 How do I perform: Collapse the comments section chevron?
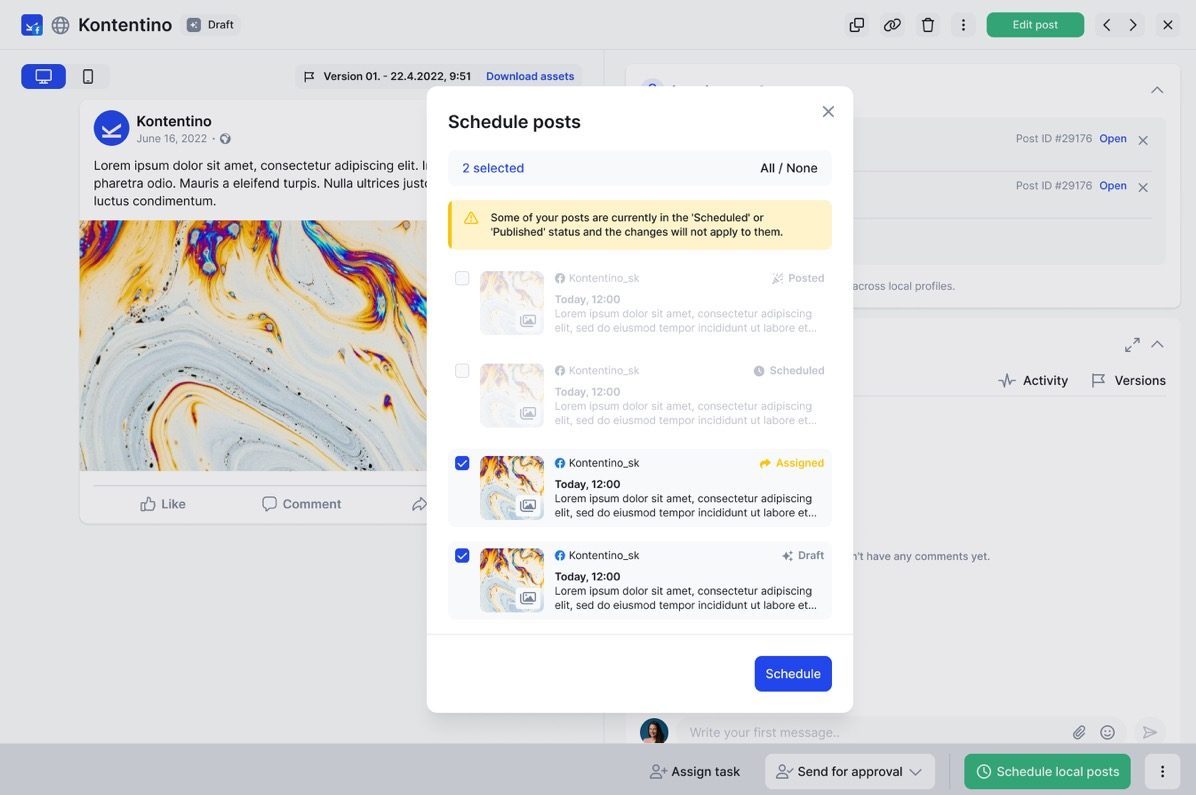1157,344
